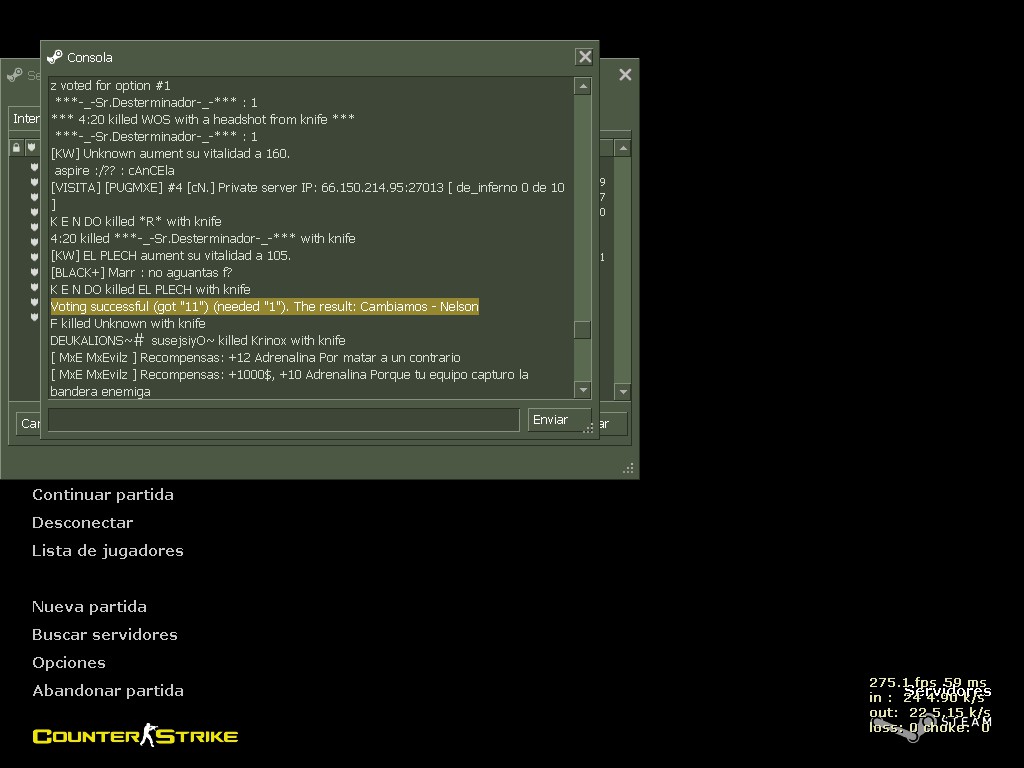The image size is (1024, 768).
Task: Click the console scrollbar thumb
Action: 583,330
